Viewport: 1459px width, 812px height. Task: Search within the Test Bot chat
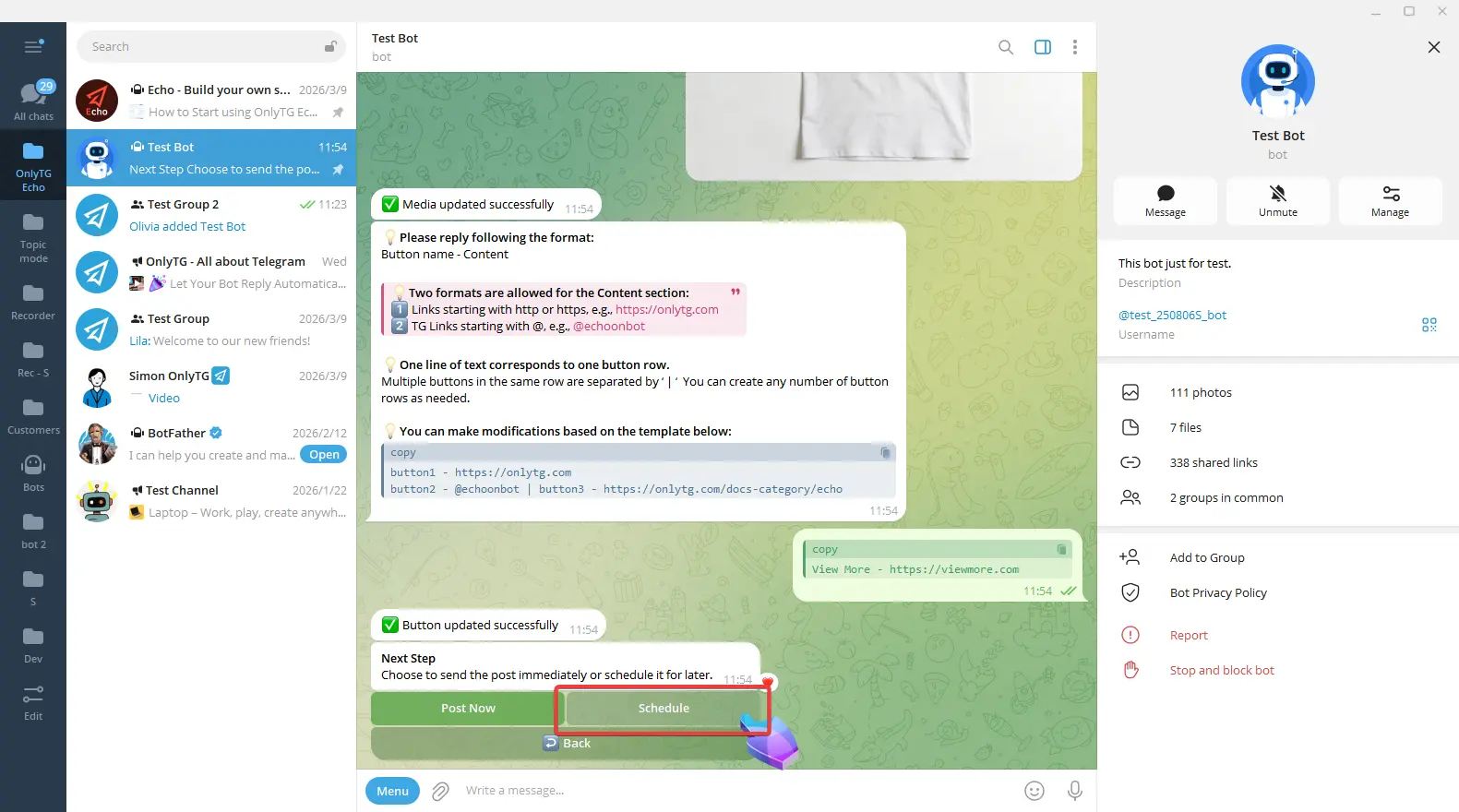1005,47
